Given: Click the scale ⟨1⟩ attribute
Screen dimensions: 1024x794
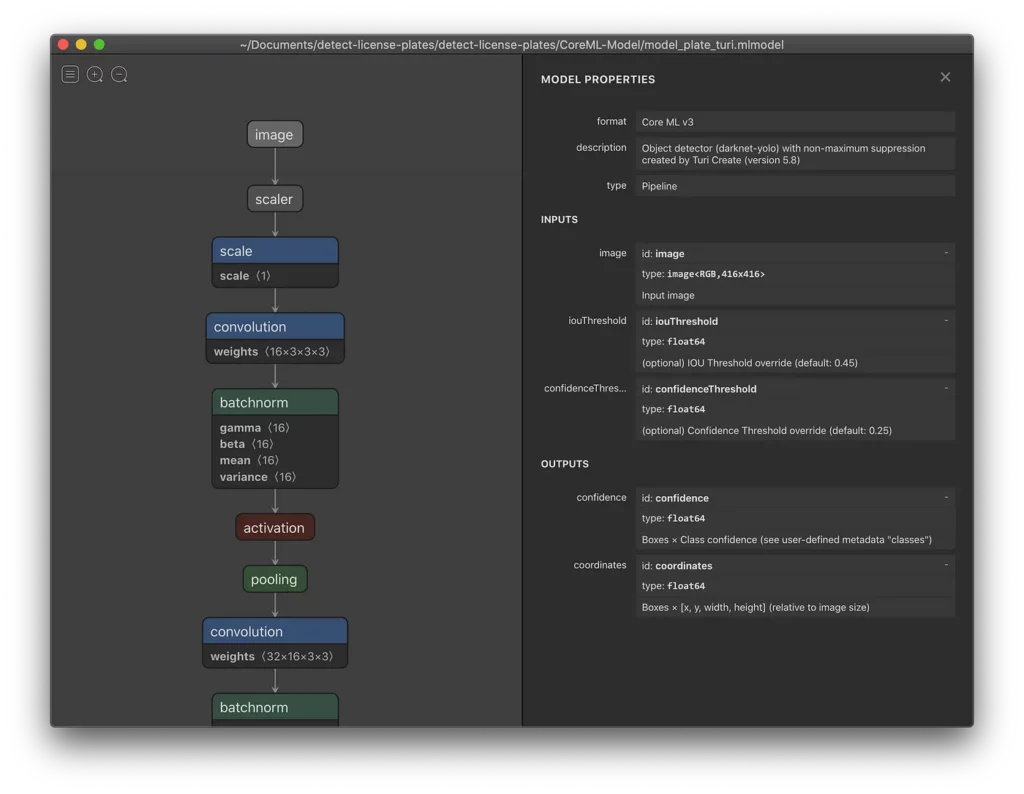Looking at the screenshot, I should tap(245, 276).
